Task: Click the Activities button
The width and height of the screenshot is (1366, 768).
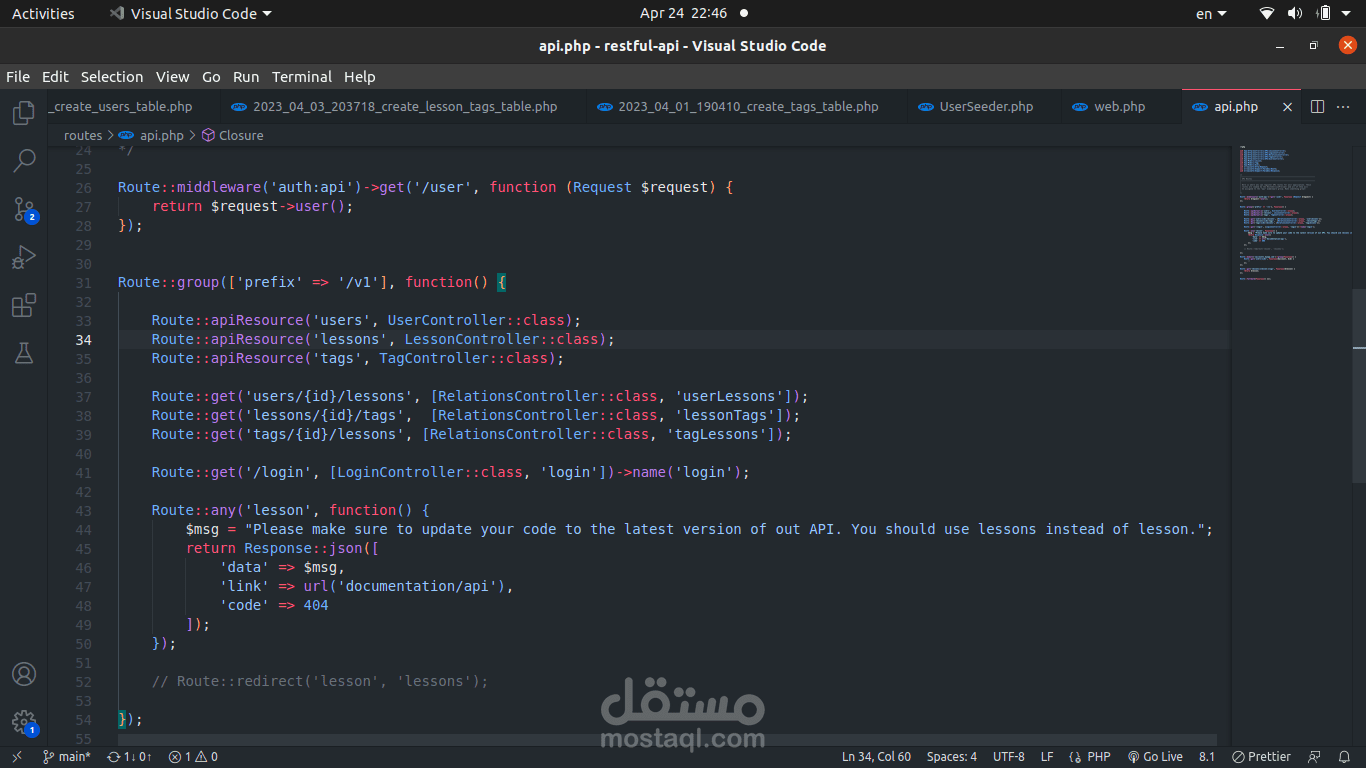Action: tap(43, 14)
